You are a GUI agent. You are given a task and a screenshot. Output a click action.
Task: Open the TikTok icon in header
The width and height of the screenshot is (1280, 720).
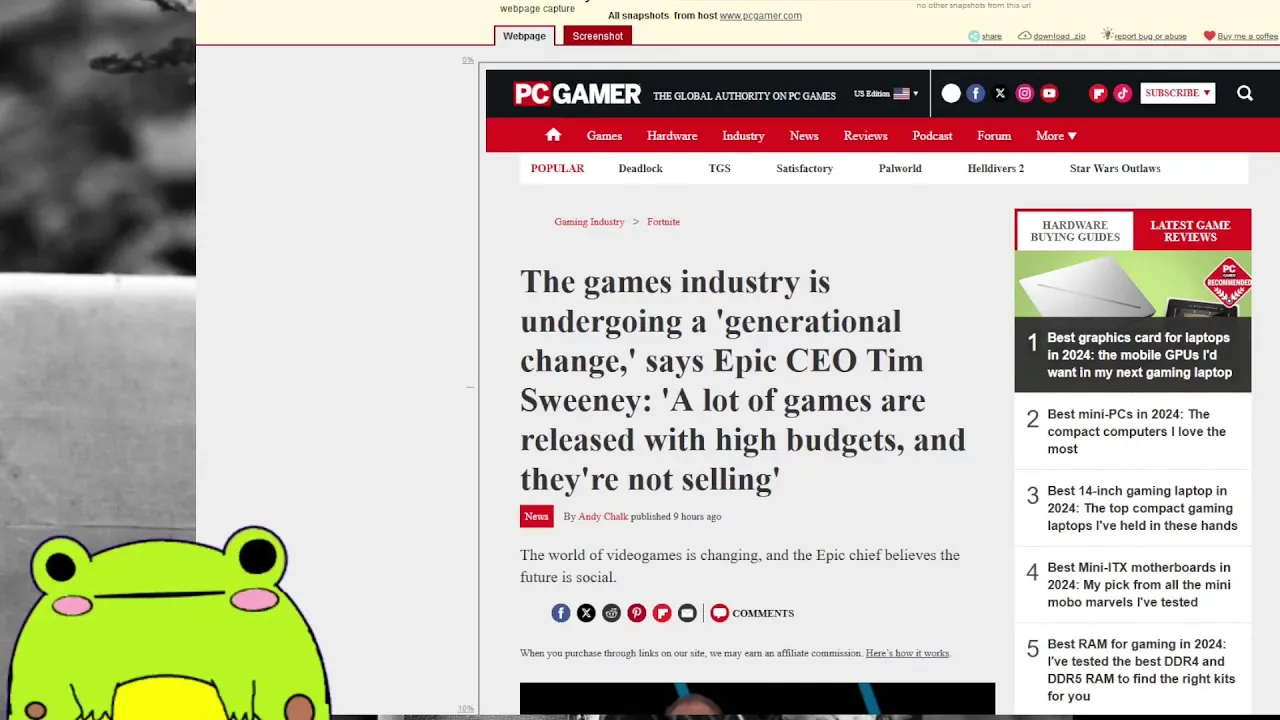coord(1122,93)
